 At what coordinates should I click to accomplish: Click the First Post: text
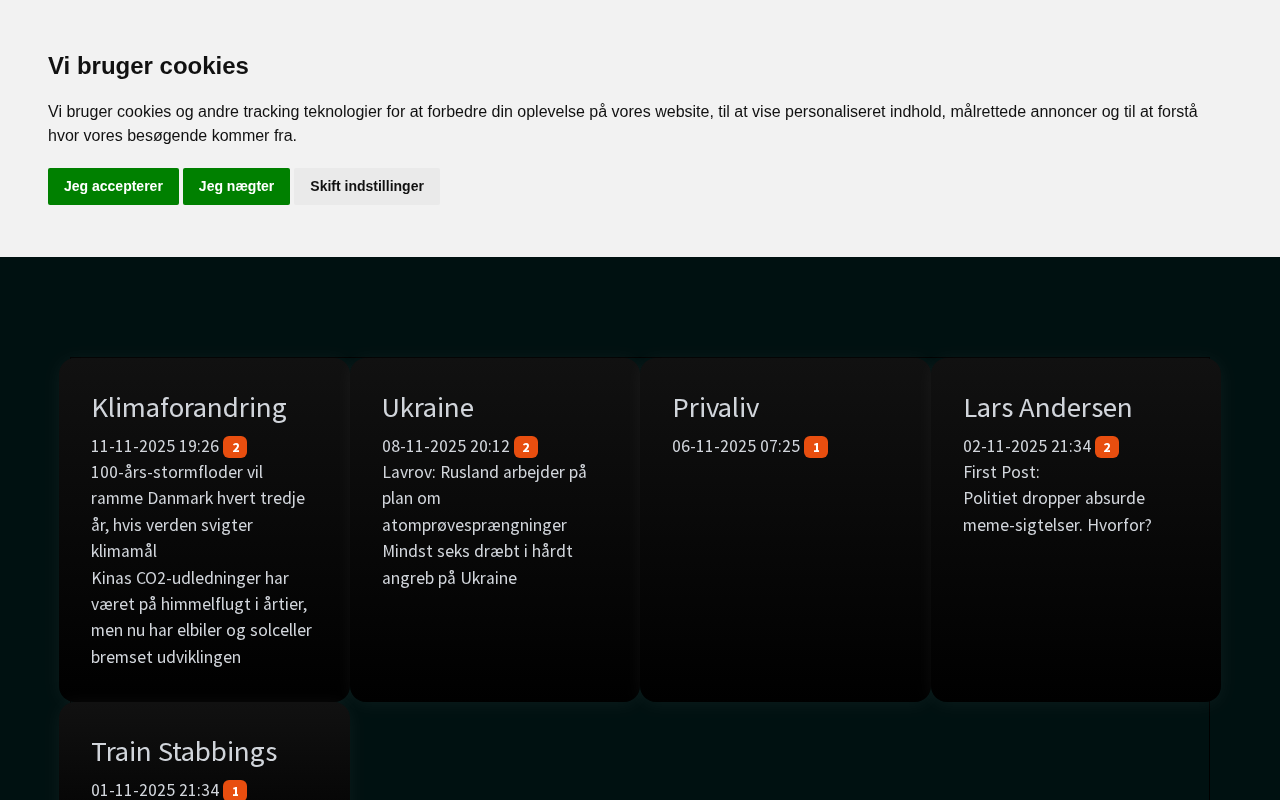point(1001,472)
